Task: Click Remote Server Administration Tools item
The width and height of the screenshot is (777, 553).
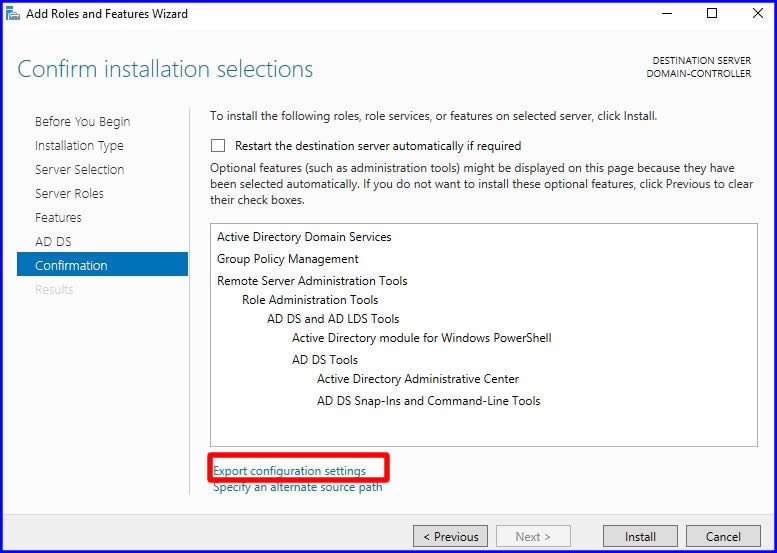Action: pos(312,281)
